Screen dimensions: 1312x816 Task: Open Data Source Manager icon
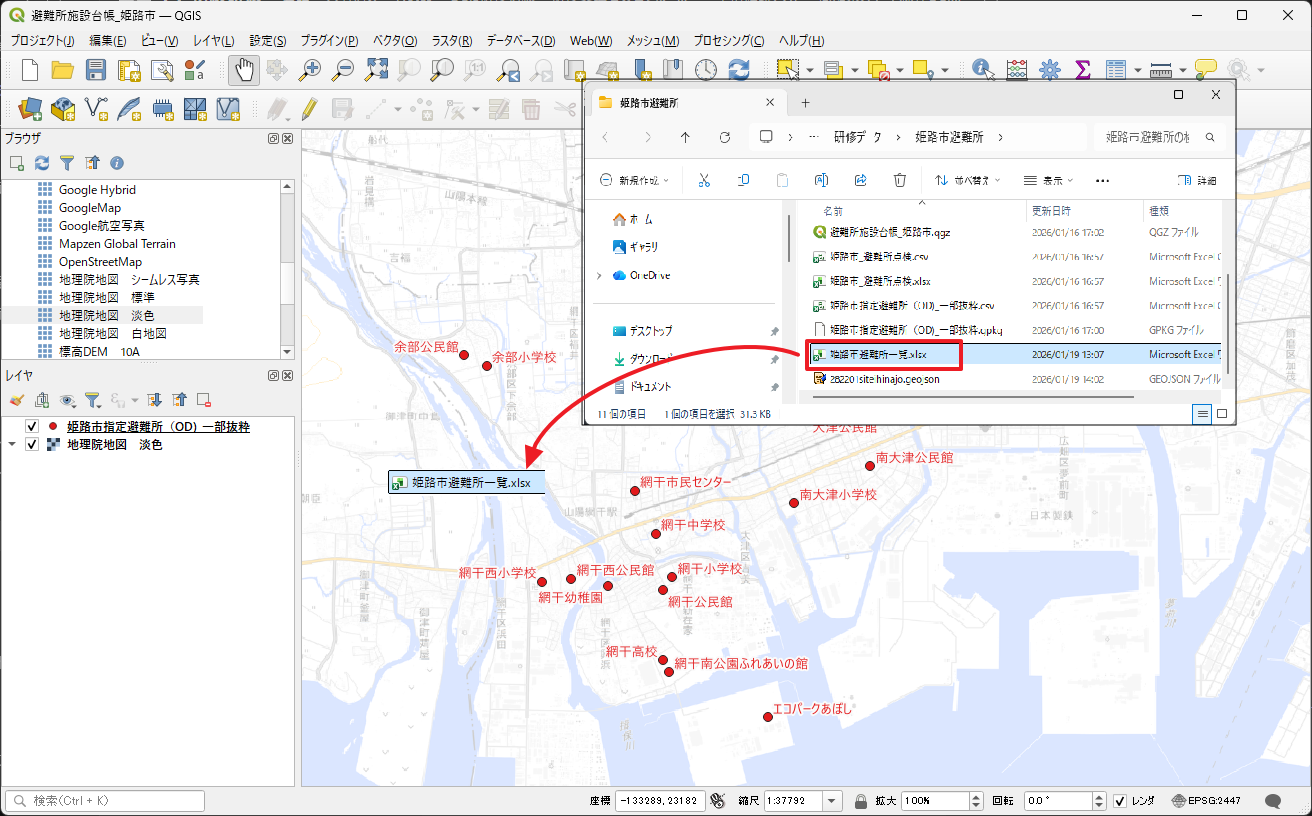tap(30, 108)
